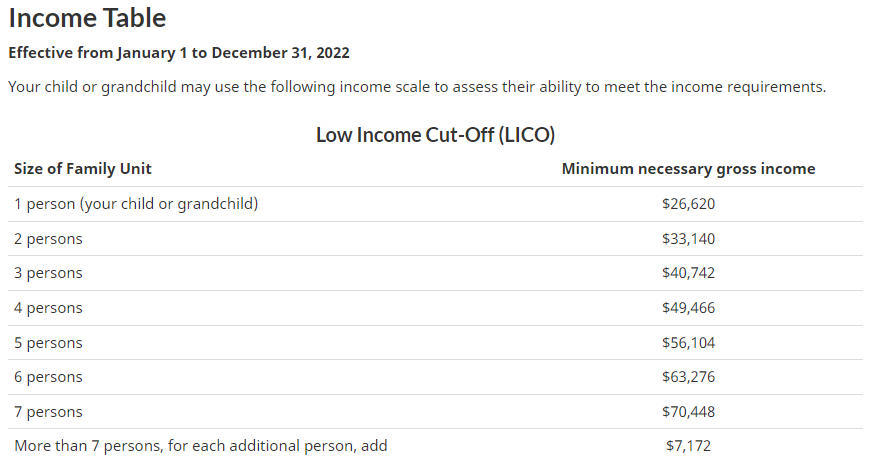Image resolution: width=869 pixels, height=468 pixels.
Task: Select the 4 persons row label
Action: [x=48, y=308]
